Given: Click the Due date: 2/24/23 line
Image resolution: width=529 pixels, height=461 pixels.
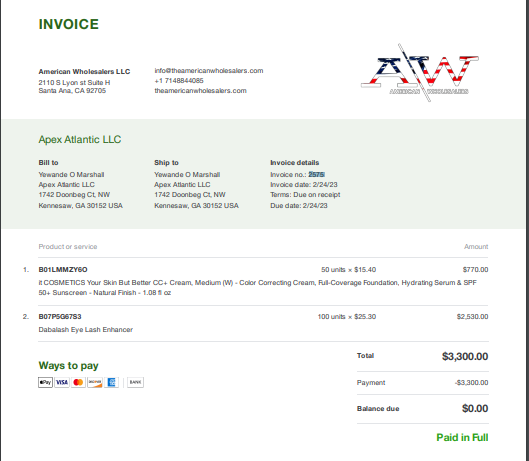Looking at the screenshot, I should point(299,206).
